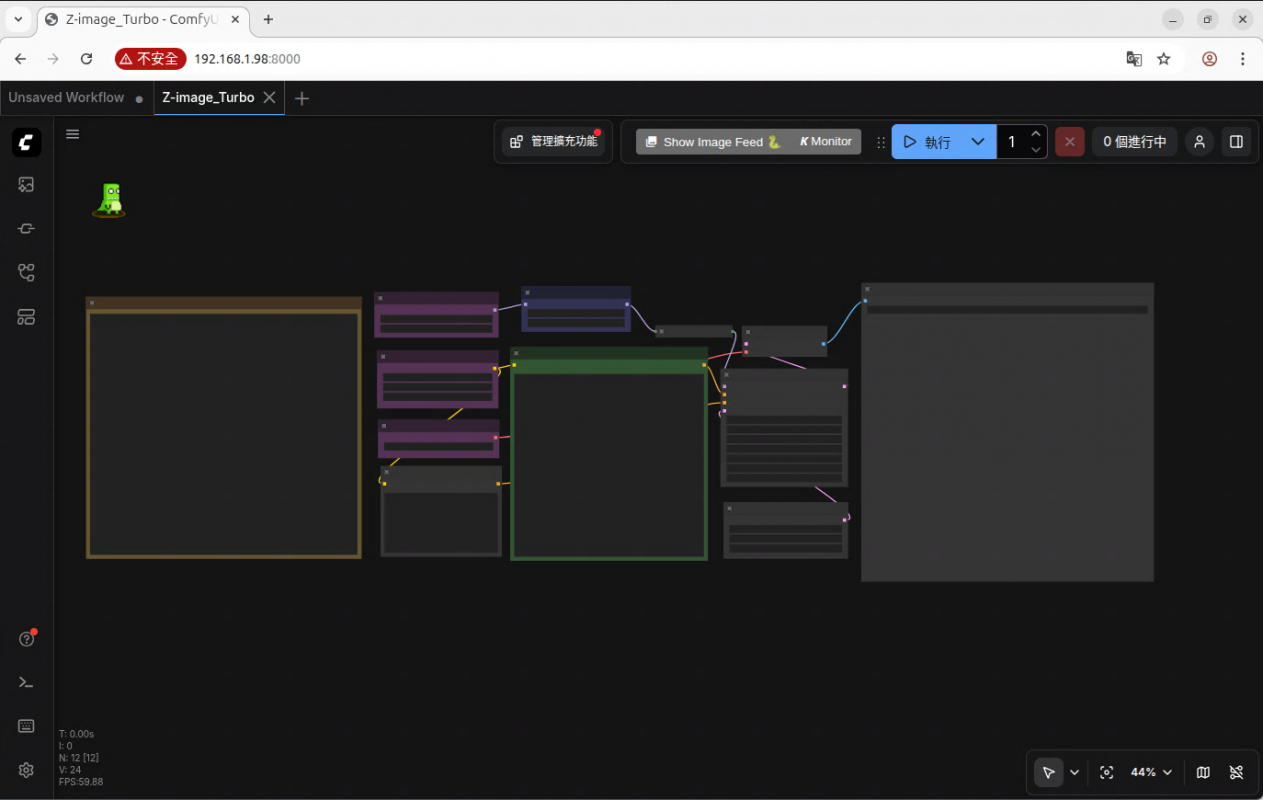Click the Show Image Feed button

point(712,142)
